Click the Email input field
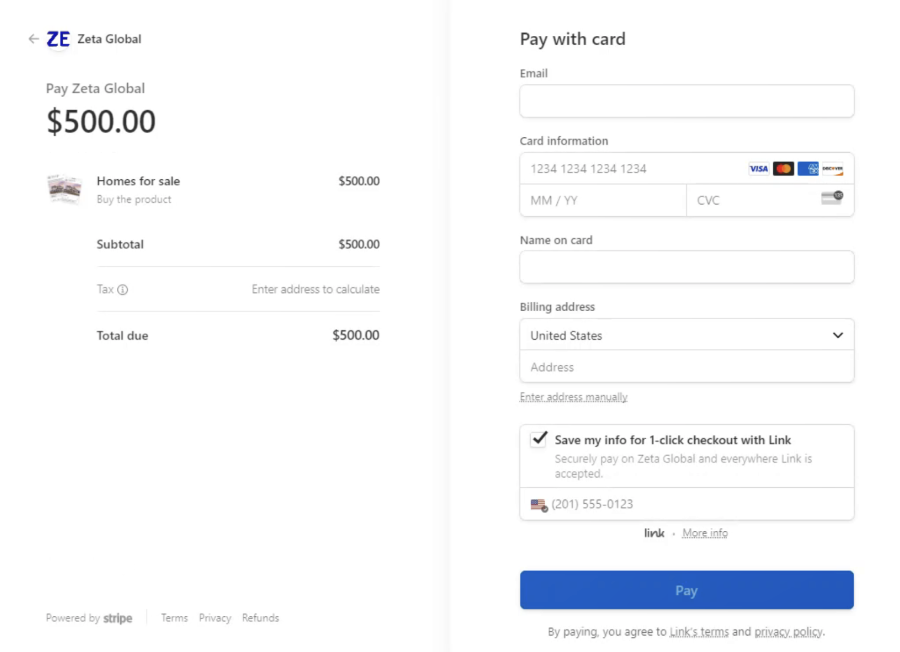Screen dimensions: 900x652 [x=686, y=101]
